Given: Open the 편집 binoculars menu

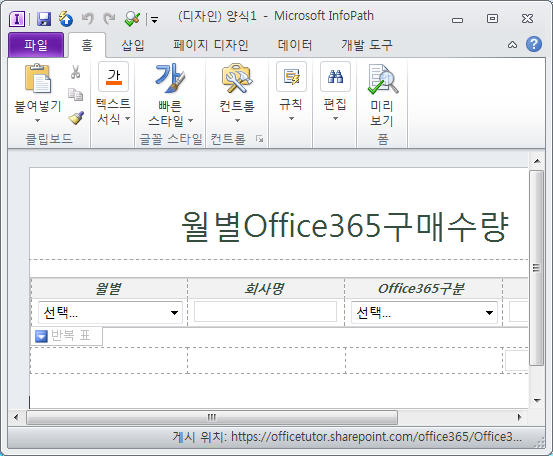Looking at the screenshot, I should pyautogui.click(x=335, y=92).
